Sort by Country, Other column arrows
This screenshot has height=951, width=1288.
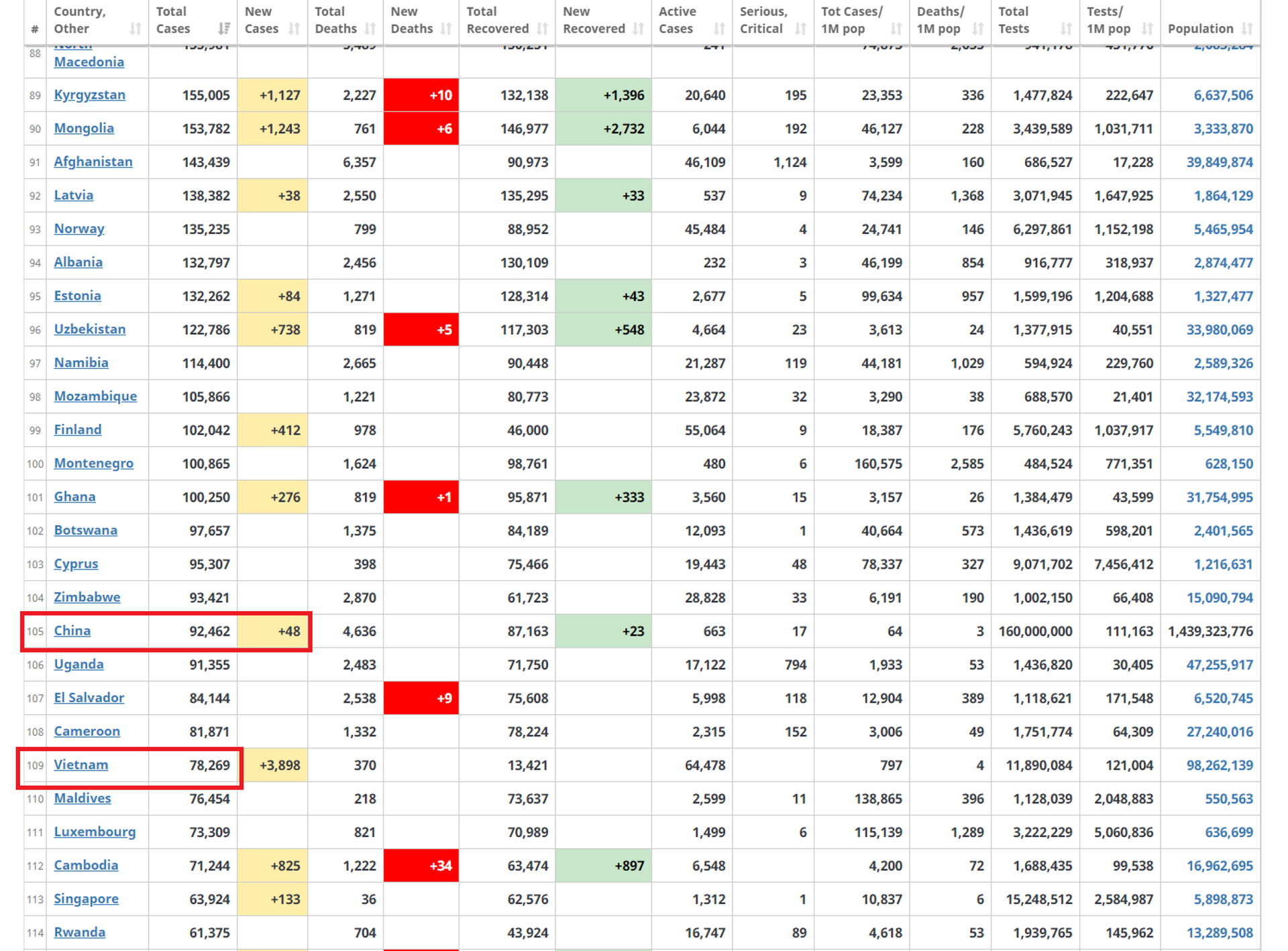click(136, 29)
